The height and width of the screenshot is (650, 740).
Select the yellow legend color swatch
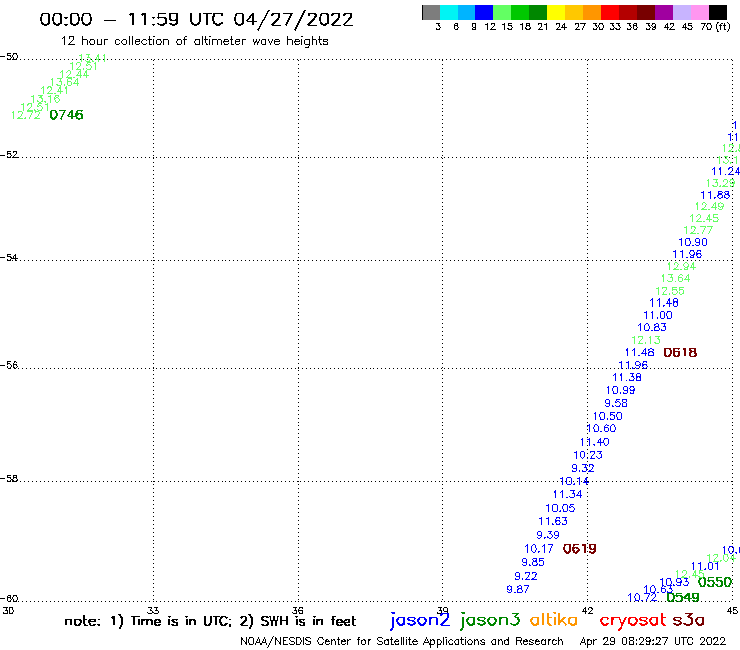click(x=556, y=12)
